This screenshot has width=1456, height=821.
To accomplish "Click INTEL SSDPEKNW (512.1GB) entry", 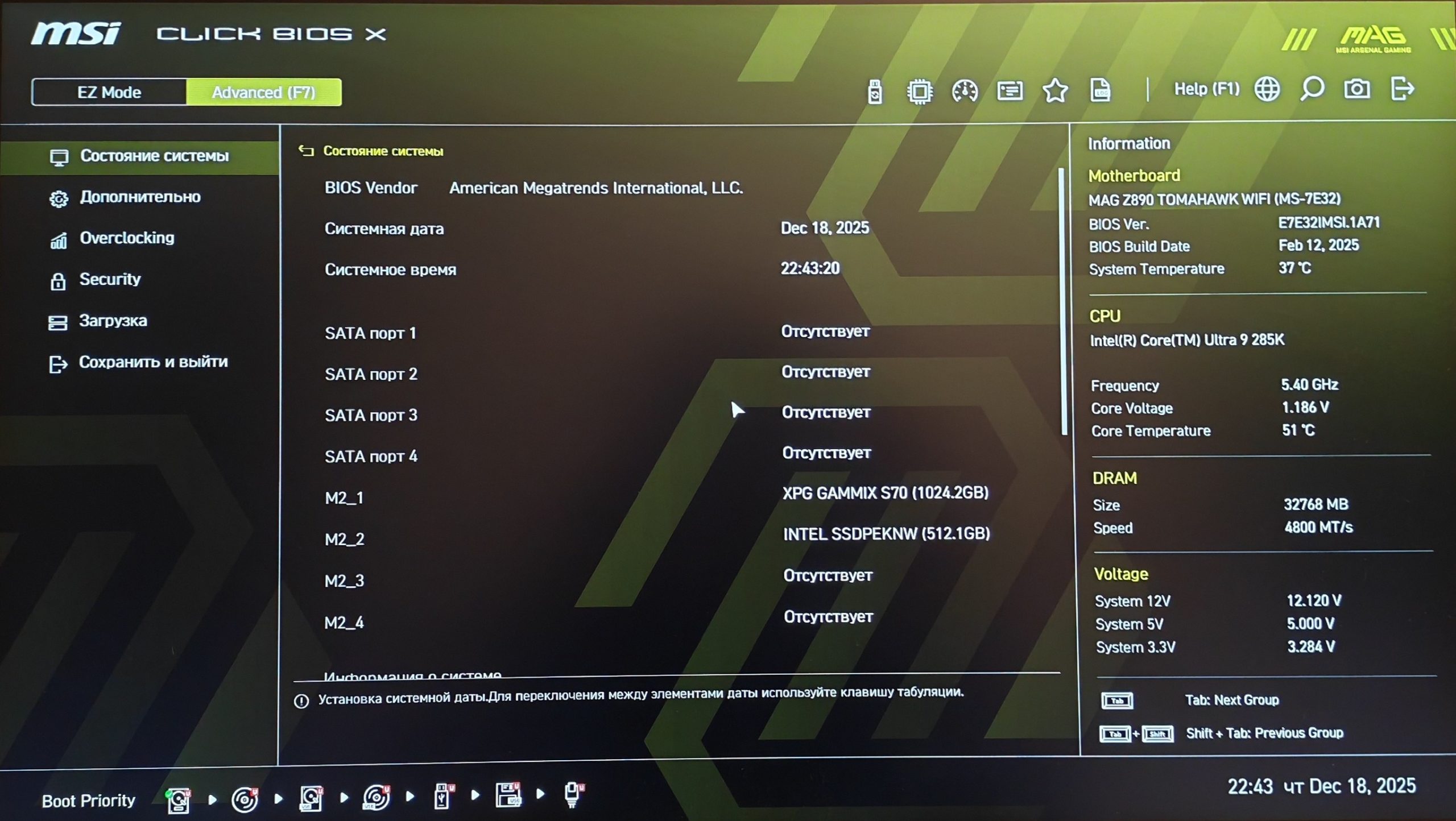I will (887, 534).
